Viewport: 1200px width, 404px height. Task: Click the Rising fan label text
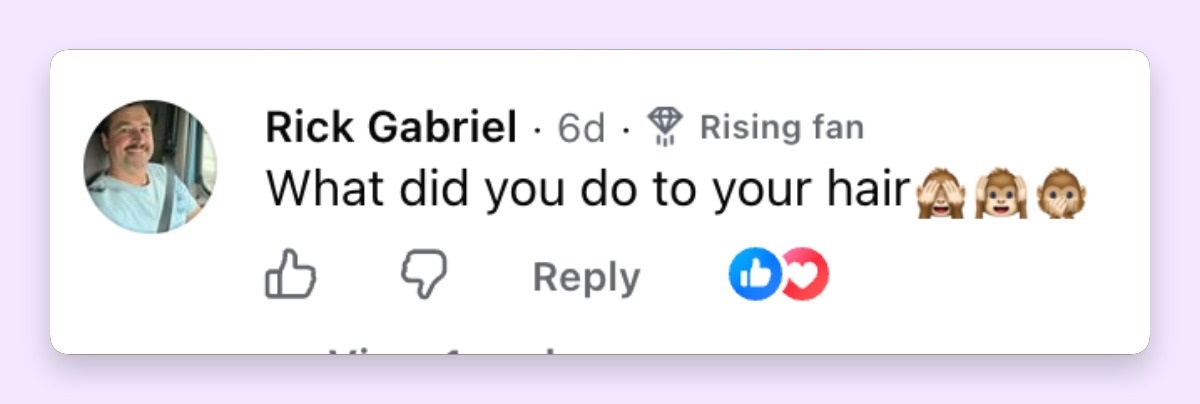[x=781, y=128]
